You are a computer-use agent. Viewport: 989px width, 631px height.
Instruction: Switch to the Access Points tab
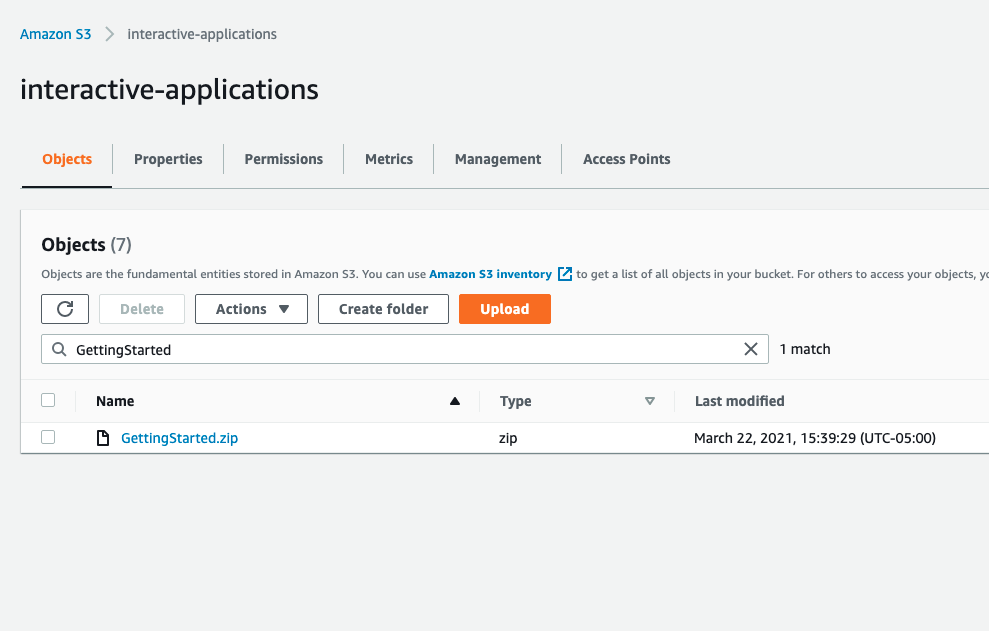tap(626, 159)
